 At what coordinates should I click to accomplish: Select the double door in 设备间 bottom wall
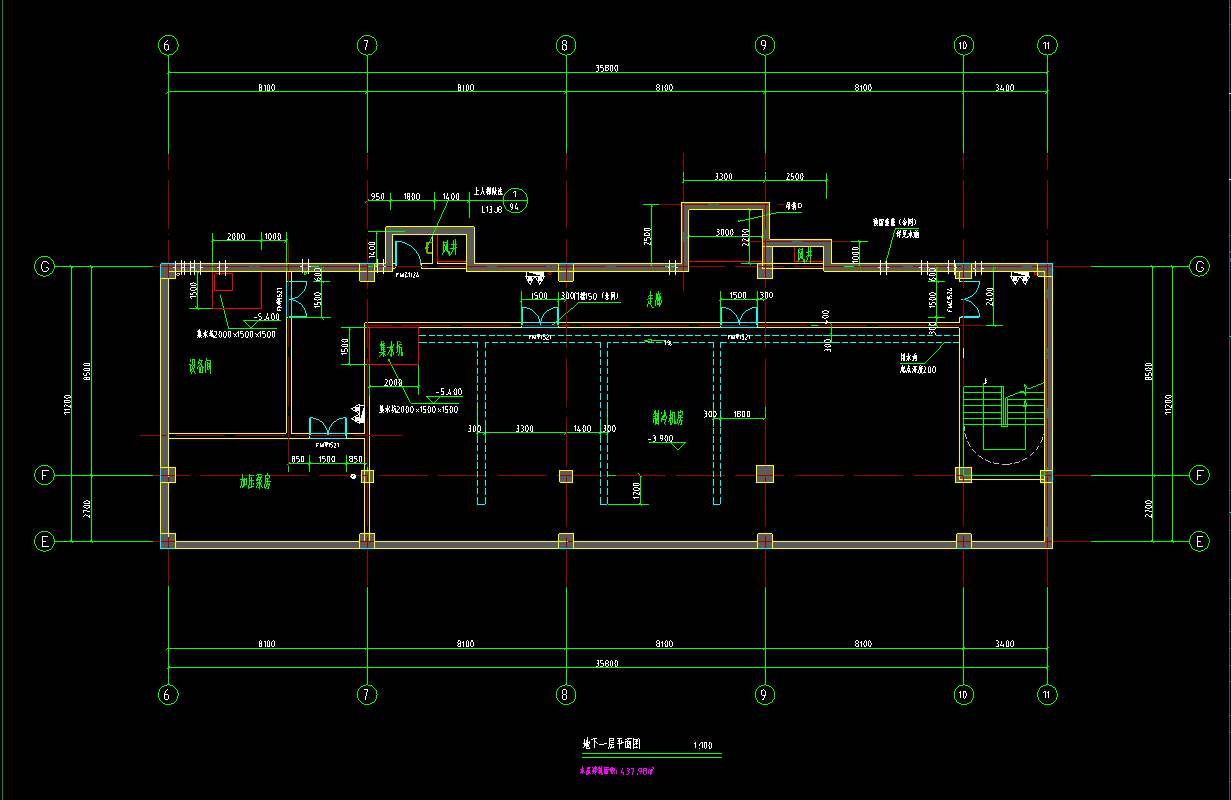tap(327, 427)
